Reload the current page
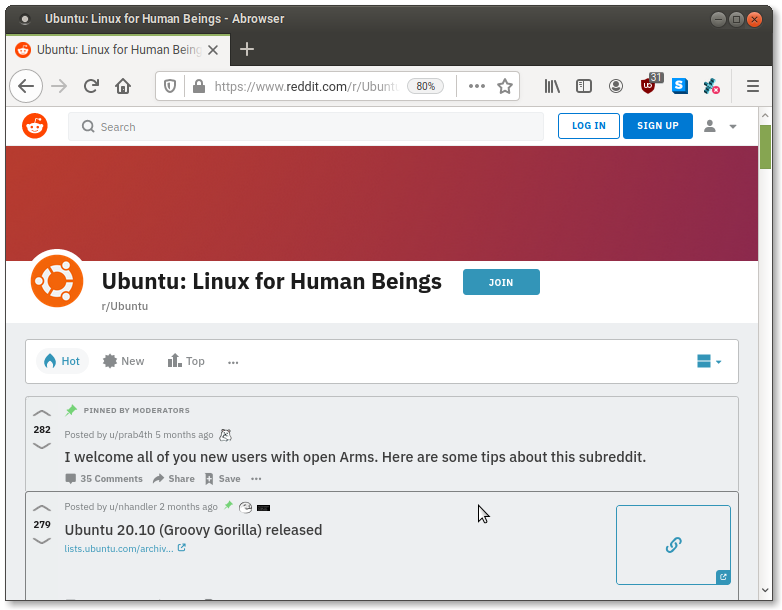 [x=91, y=86]
